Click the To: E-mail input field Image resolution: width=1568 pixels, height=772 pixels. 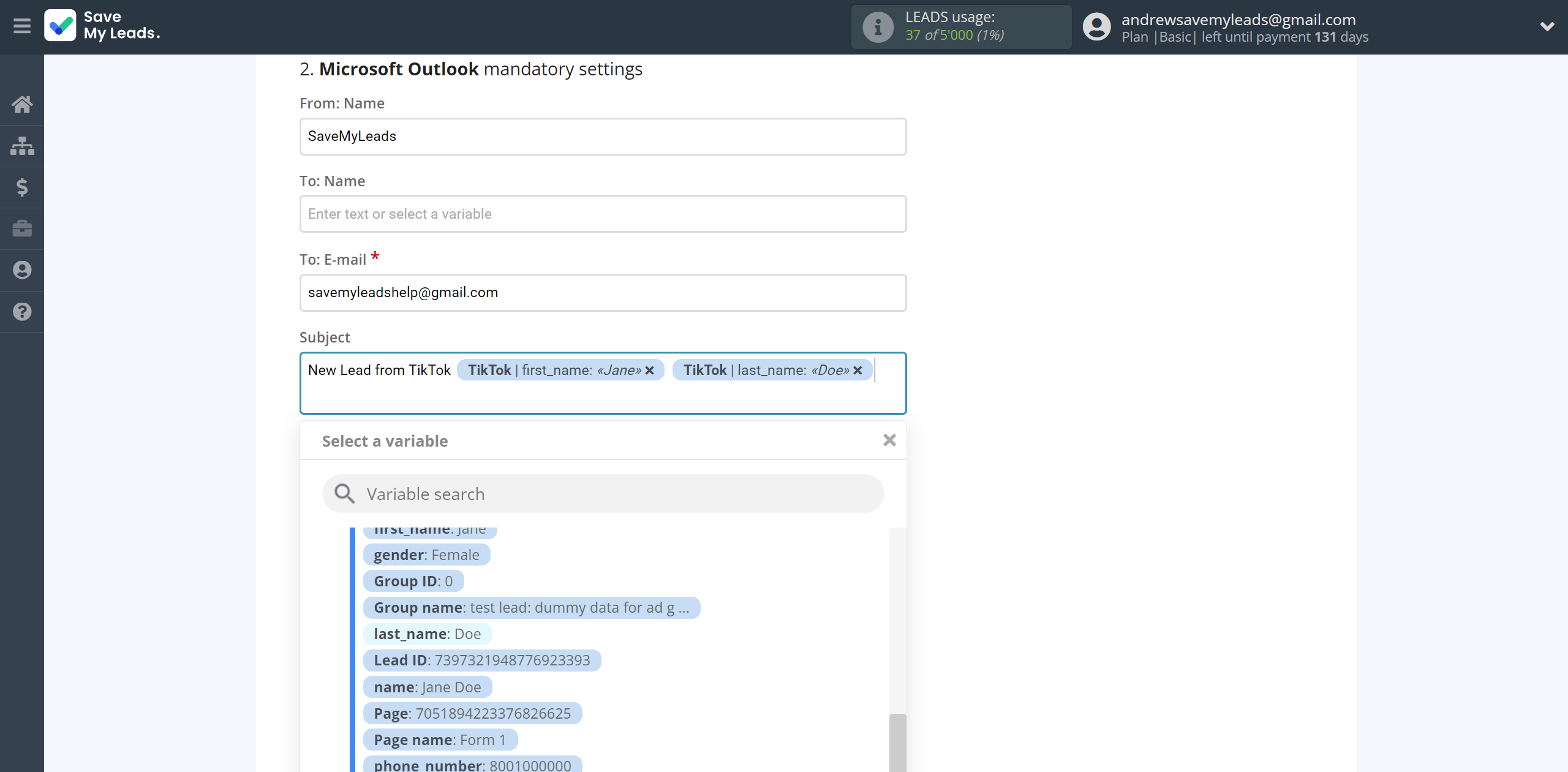tap(603, 292)
